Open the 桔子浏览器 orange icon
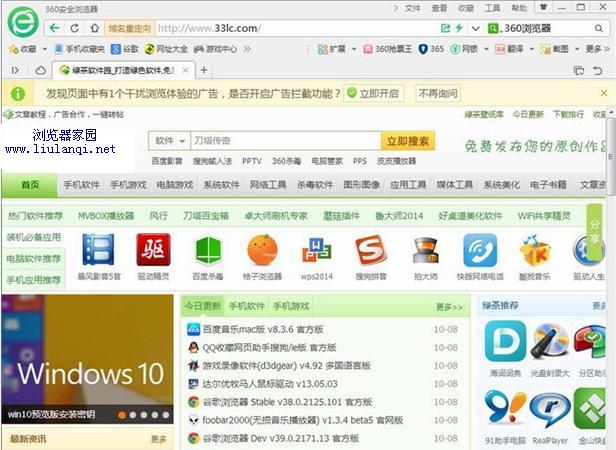 pos(262,250)
